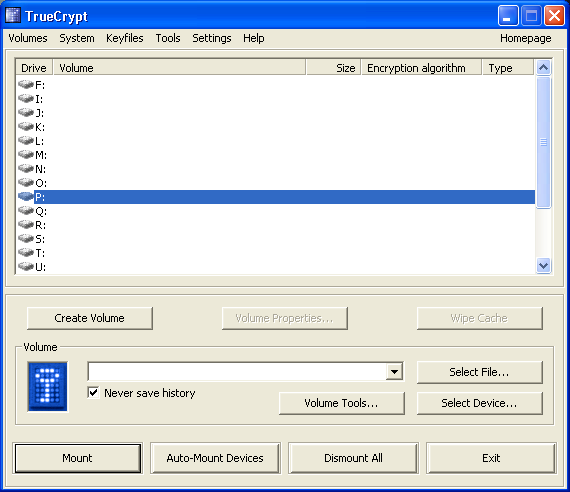The image size is (570, 492).
Task: Click Auto-Mount Devices button
Action: pos(215,458)
